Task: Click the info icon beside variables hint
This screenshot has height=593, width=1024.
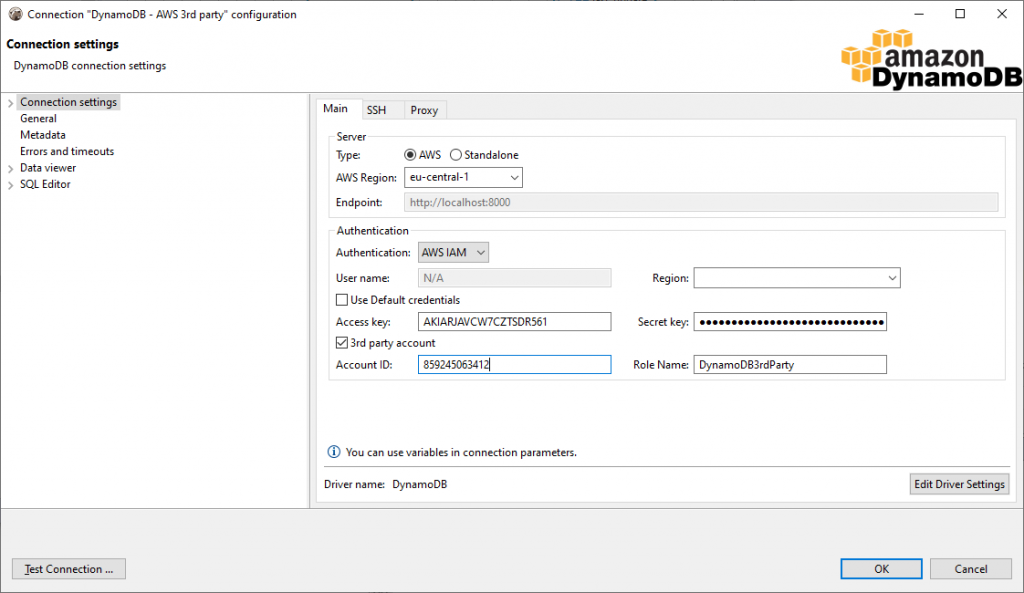Action: 334,452
